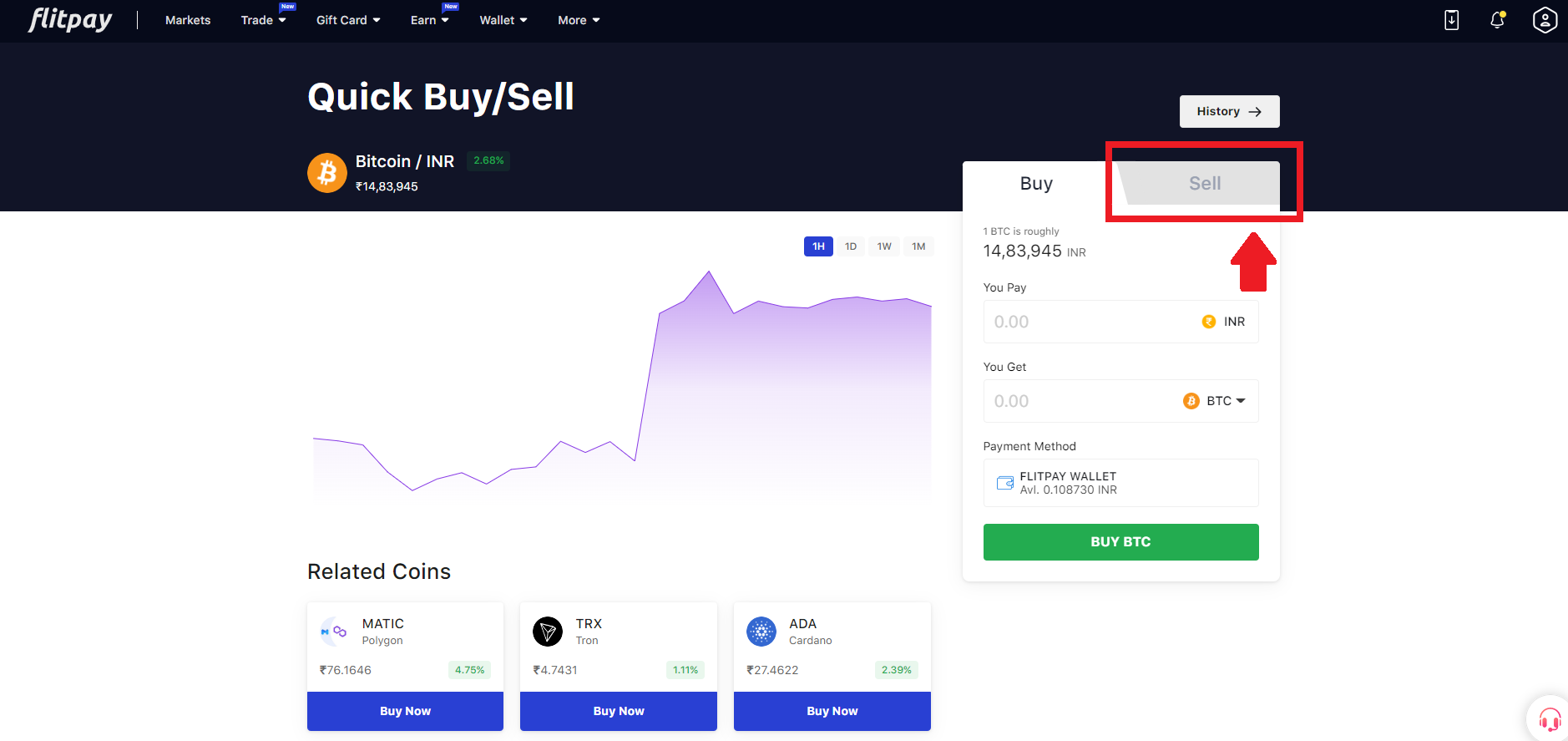Click the MATIC price ₹76.1646
1568x741 pixels.
[x=346, y=670]
